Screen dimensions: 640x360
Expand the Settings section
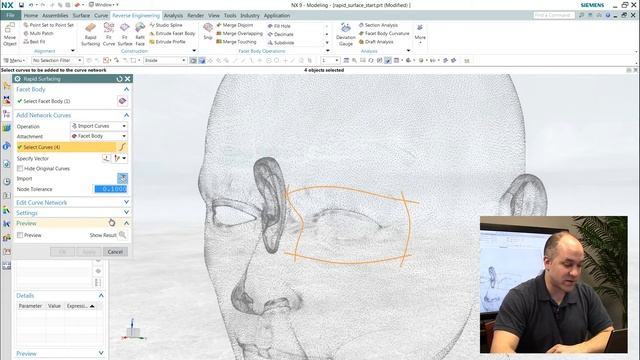(127, 212)
